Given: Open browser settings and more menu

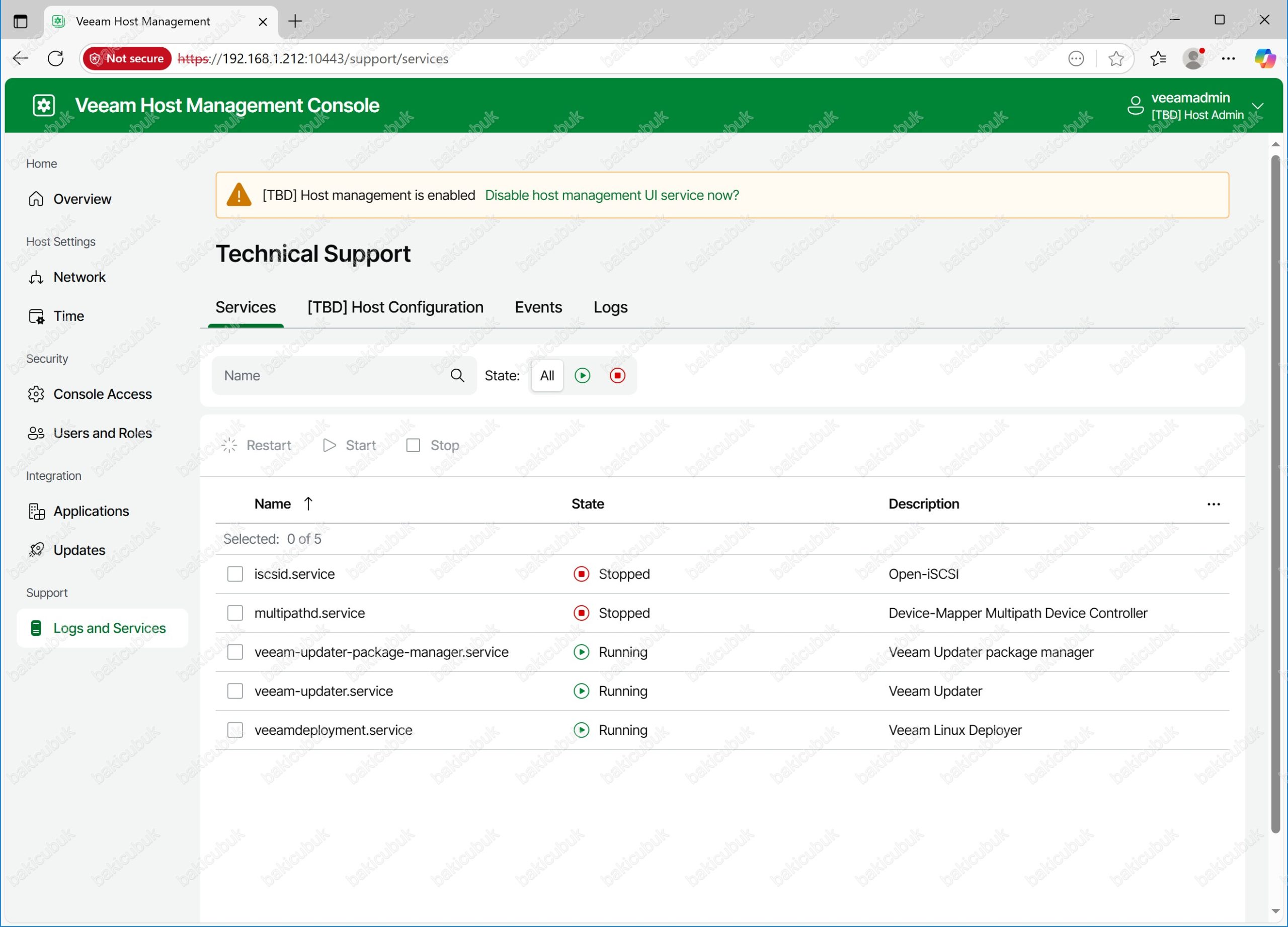Looking at the screenshot, I should (1228, 58).
